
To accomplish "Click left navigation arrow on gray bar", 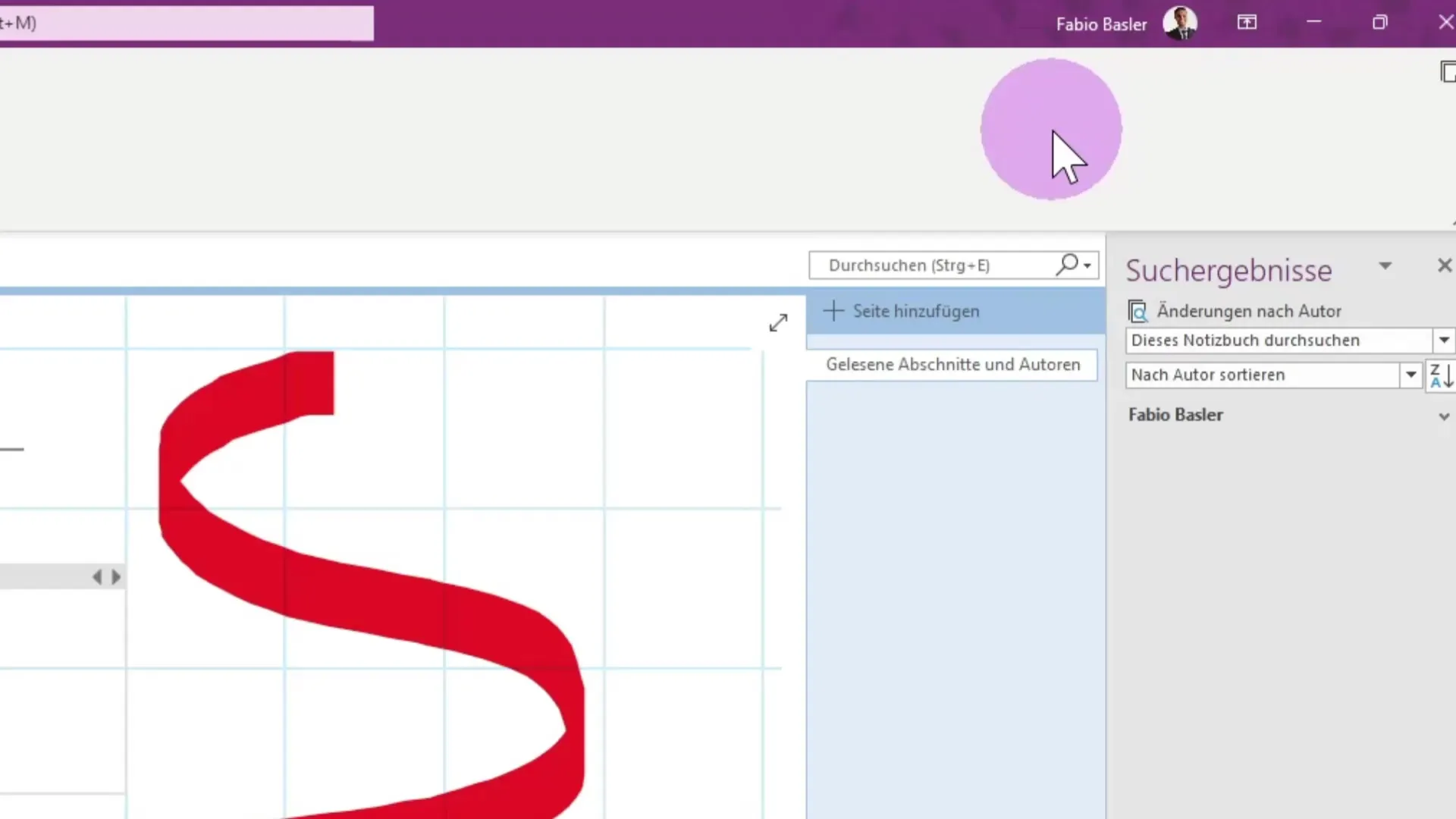I will [97, 577].
